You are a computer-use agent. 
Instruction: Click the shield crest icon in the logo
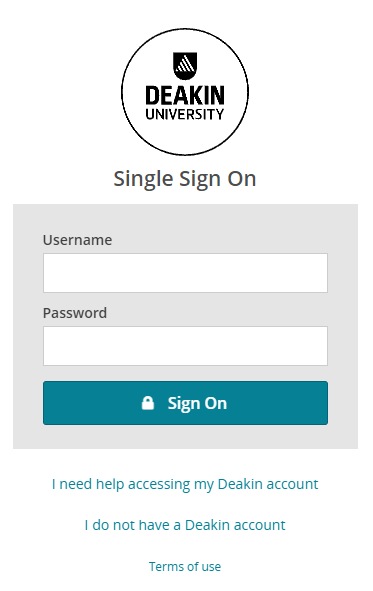pos(185,66)
